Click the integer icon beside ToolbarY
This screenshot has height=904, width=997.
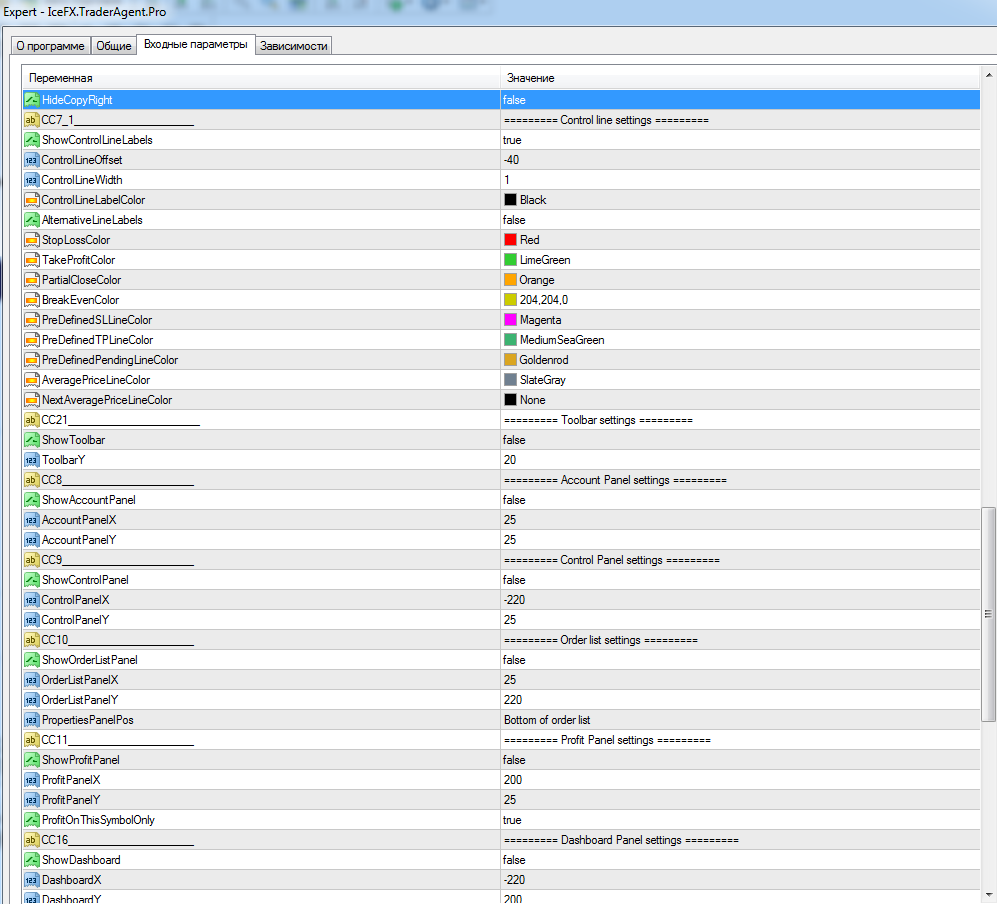pyautogui.click(x=31, y=460)
